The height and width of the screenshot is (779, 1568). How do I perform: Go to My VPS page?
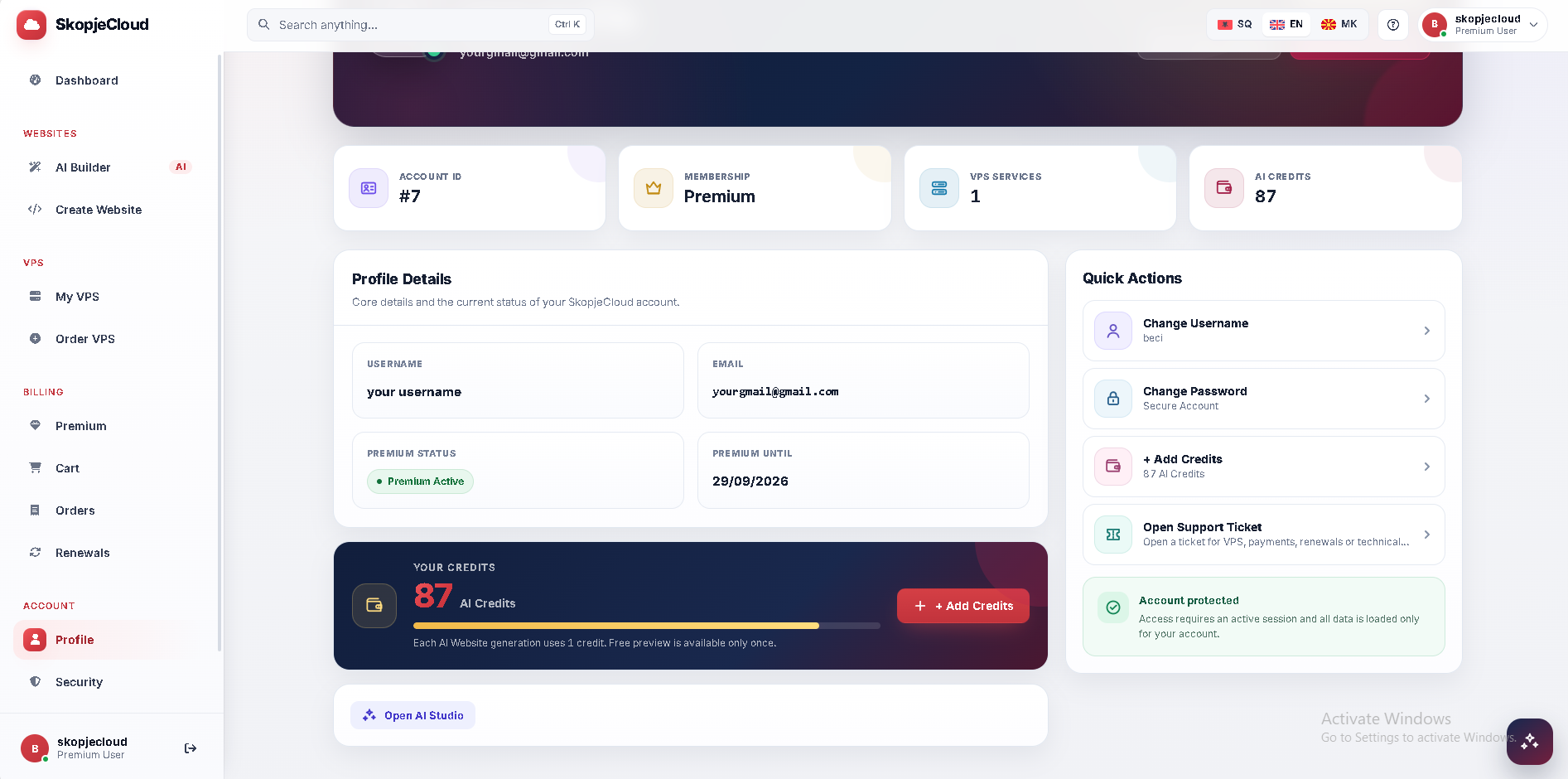tap(109, 297)
